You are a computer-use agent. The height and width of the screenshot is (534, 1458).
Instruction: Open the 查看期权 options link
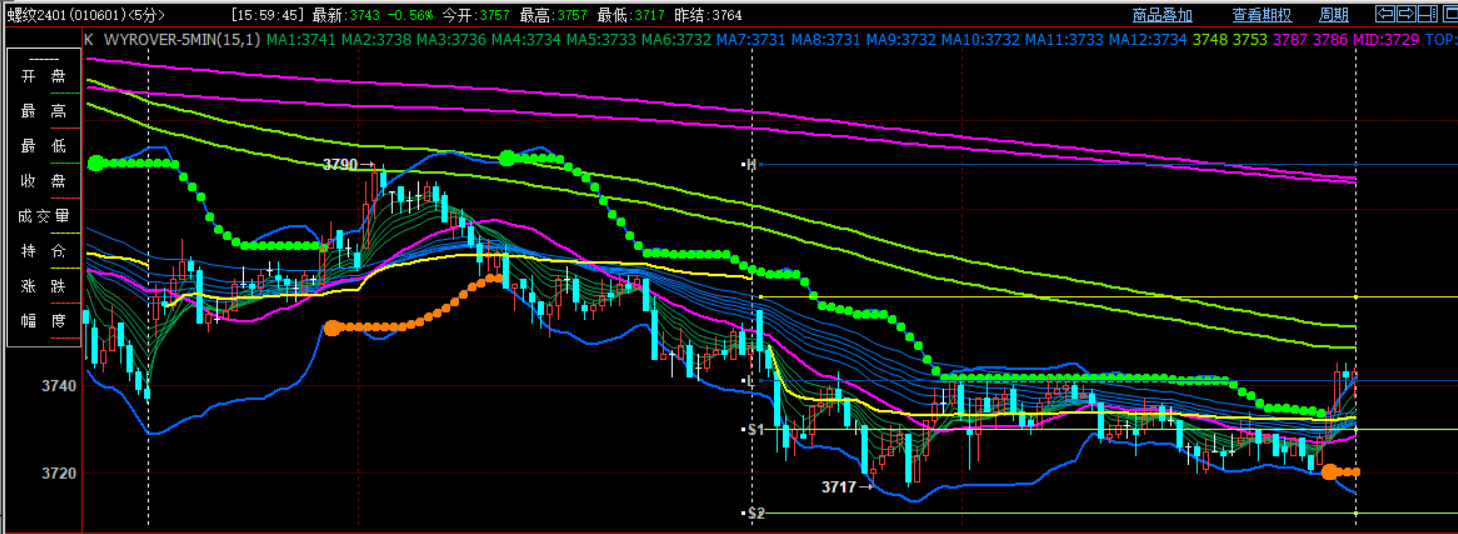(x=1261, y=15)
